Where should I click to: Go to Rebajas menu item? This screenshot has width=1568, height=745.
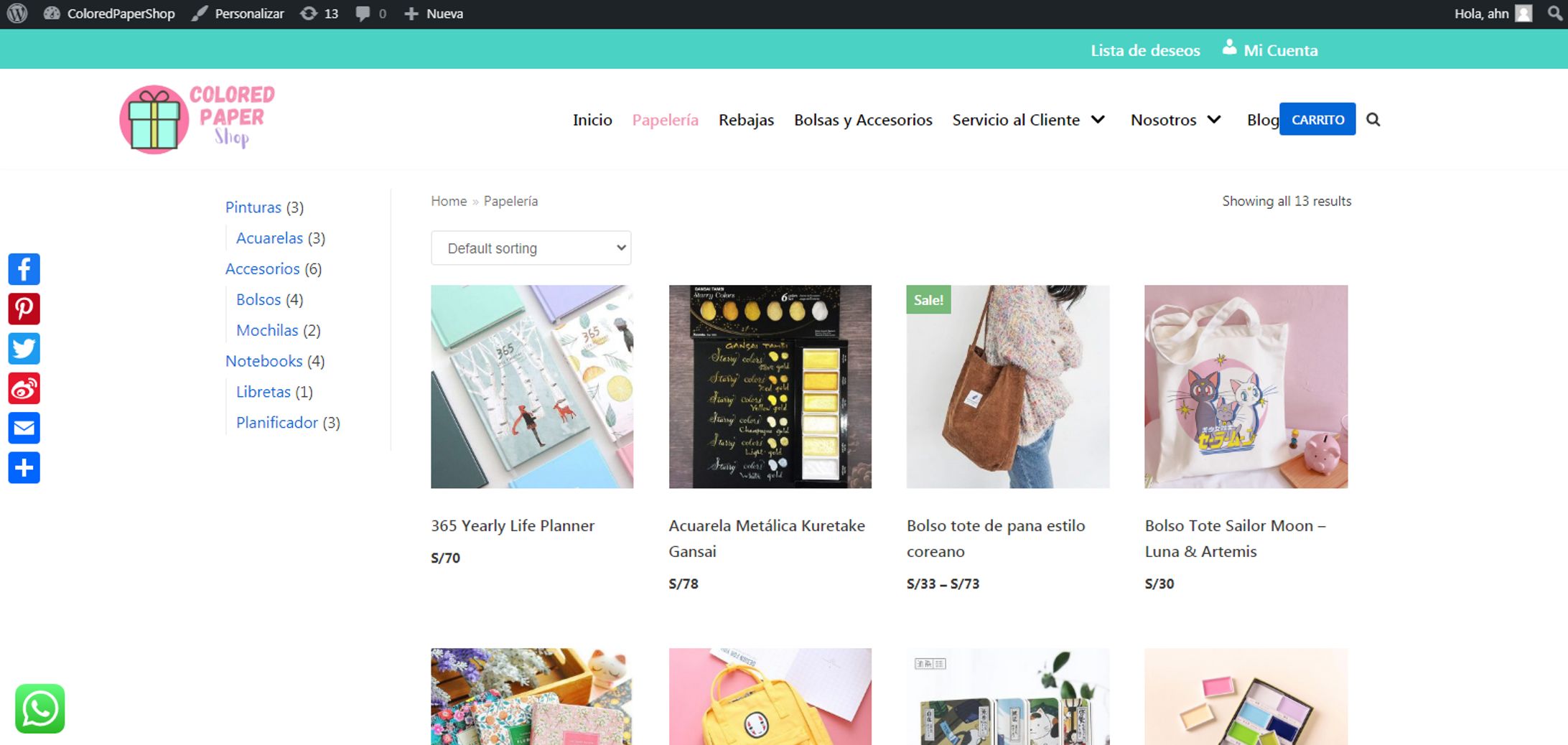tap(746, 120)
